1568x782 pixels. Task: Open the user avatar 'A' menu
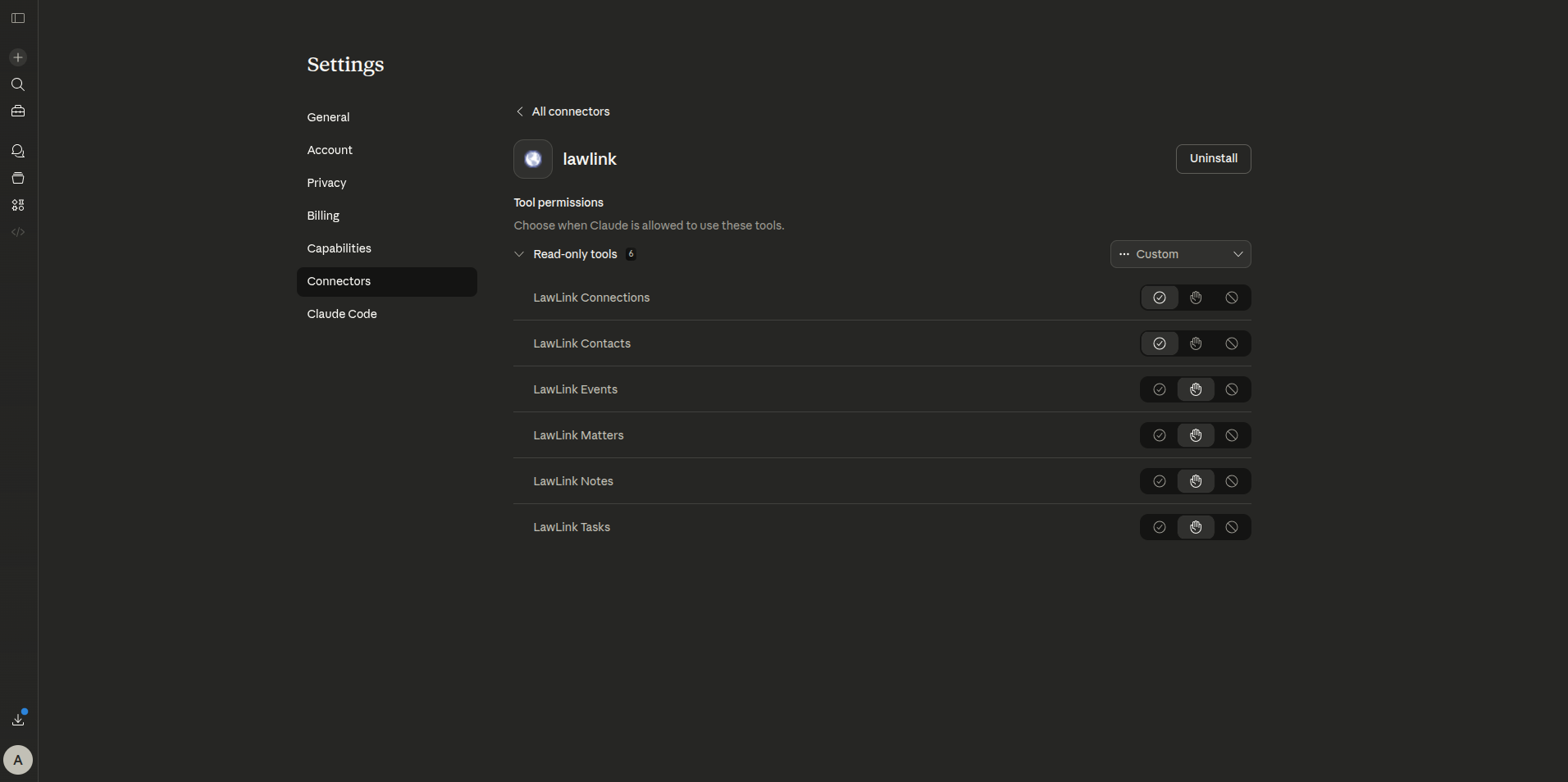tap(18, 760)
